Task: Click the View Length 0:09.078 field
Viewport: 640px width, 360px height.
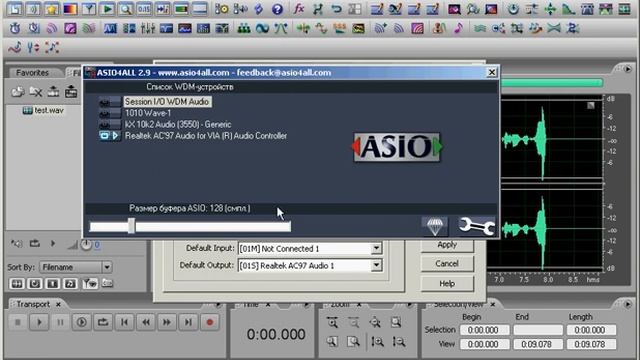Action: point(591,344)
